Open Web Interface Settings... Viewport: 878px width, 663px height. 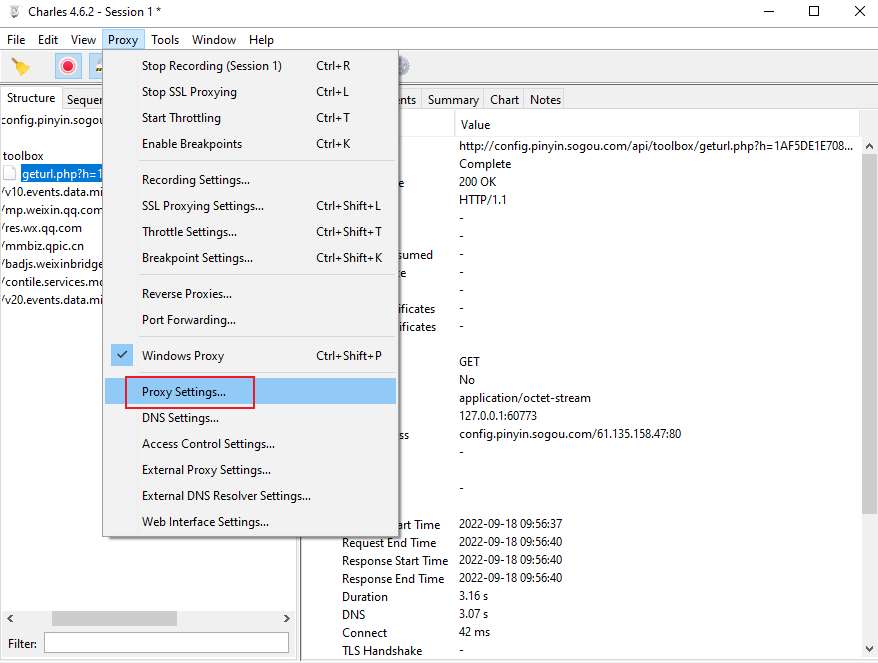(250, 522)
